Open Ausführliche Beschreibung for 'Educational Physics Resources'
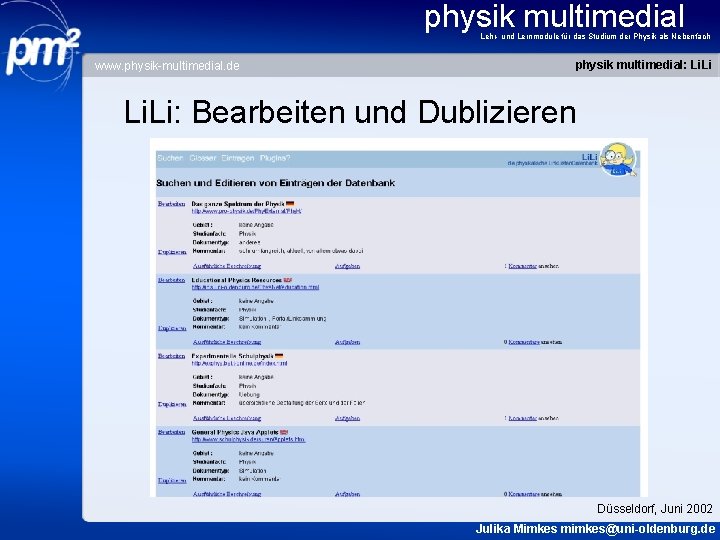The image size is (720, 540). (x=227, y=342)
